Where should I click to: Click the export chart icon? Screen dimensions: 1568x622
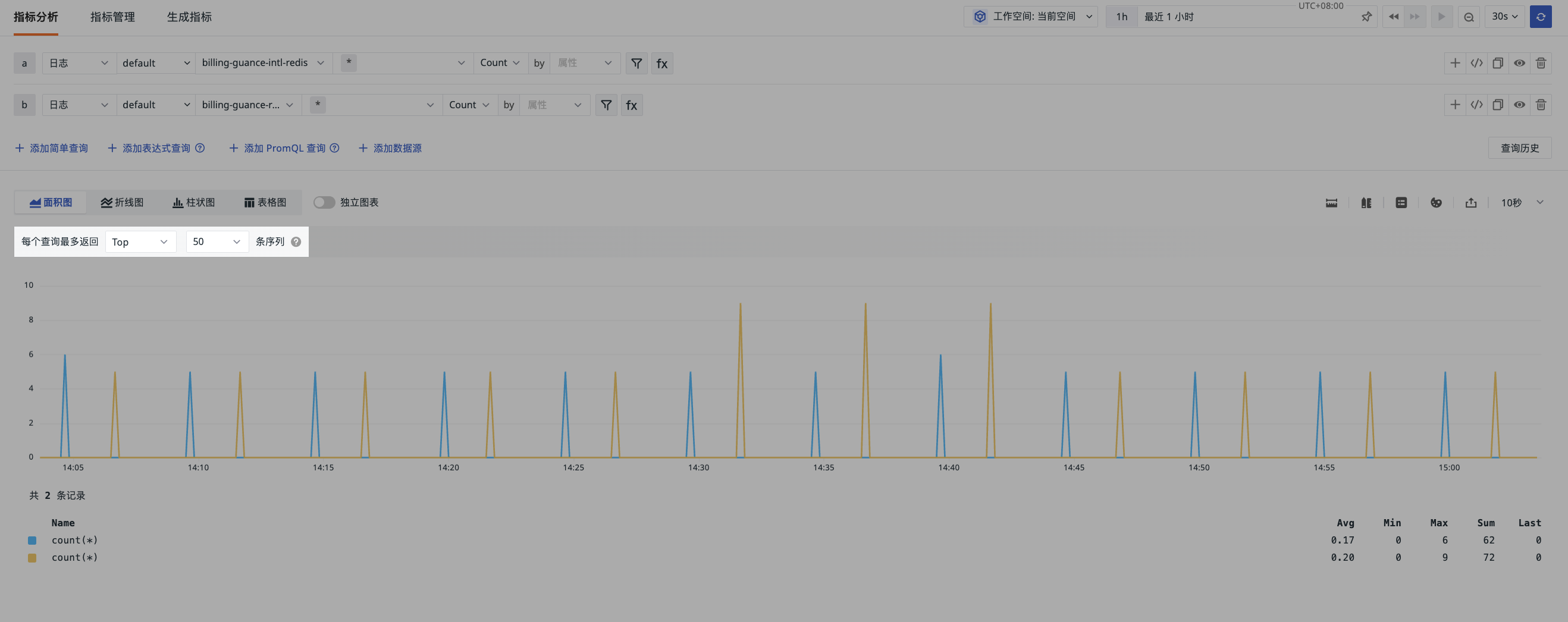coord(1470,203)
